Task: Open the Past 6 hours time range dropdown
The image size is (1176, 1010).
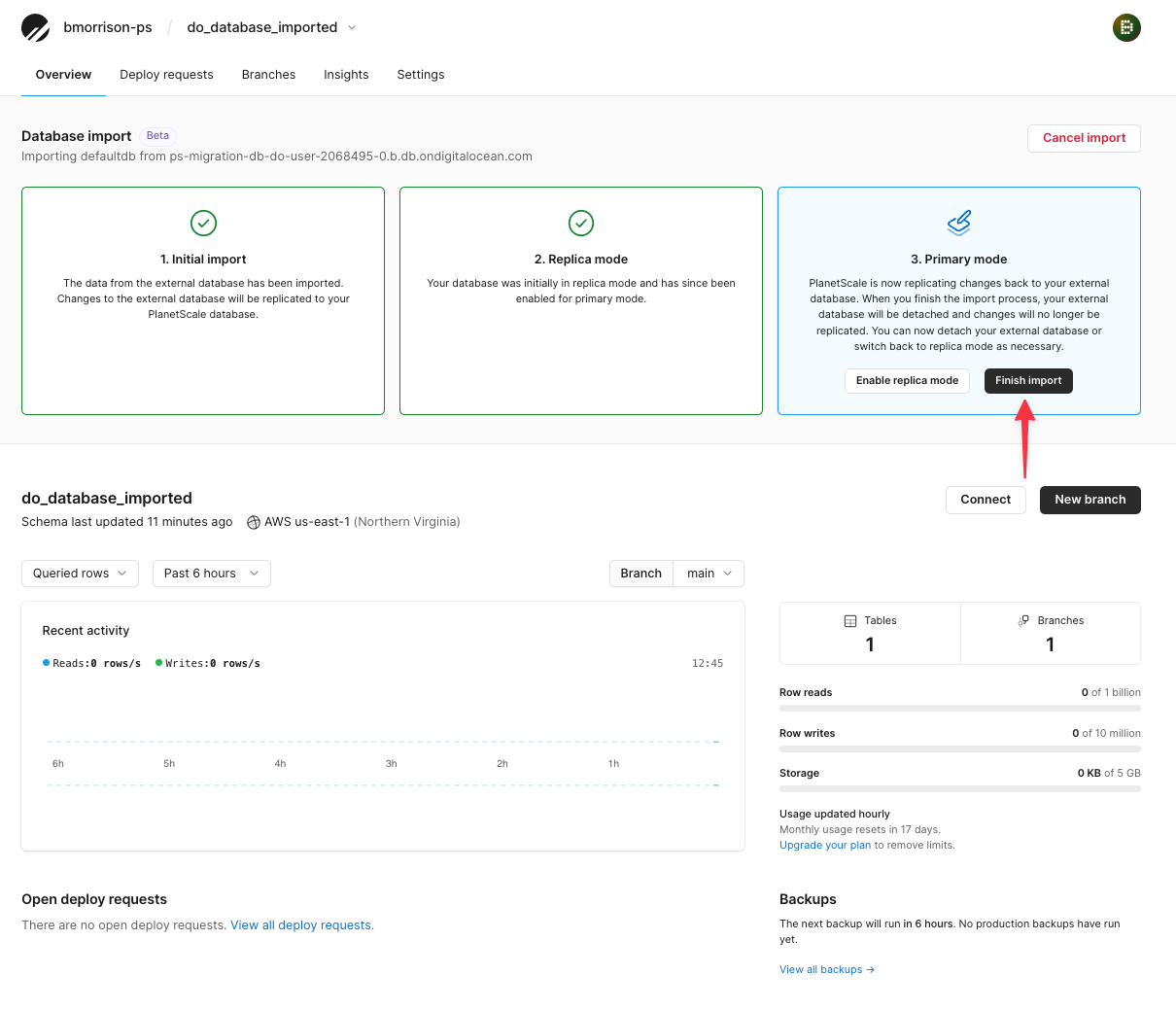Action: 212,574
